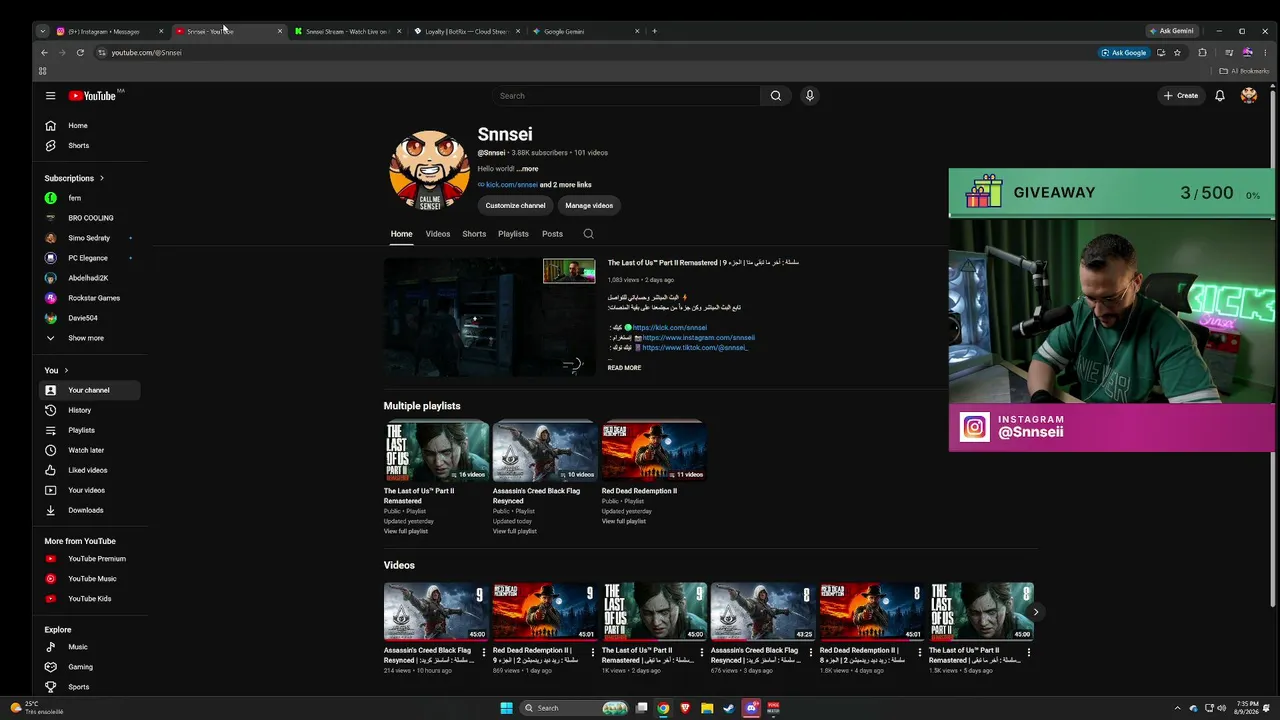This screenshot has width=1280, height=720.
Task: Open The Last of Us Part II playlist thumbnail
Action: (x=437, y=452)
